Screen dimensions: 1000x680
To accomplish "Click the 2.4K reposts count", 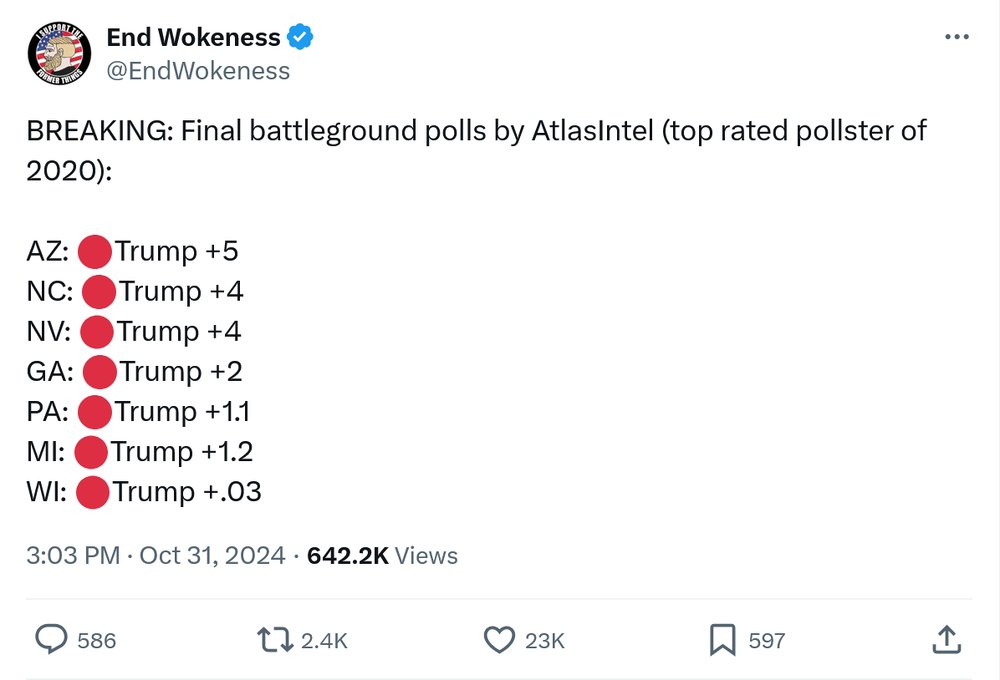I will [324, 641].
